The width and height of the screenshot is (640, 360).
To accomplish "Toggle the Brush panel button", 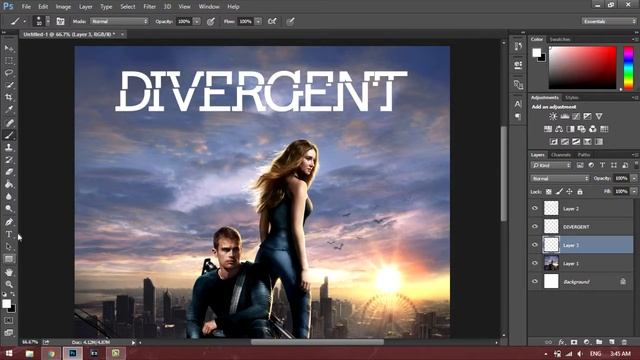I will coord(60,21).
